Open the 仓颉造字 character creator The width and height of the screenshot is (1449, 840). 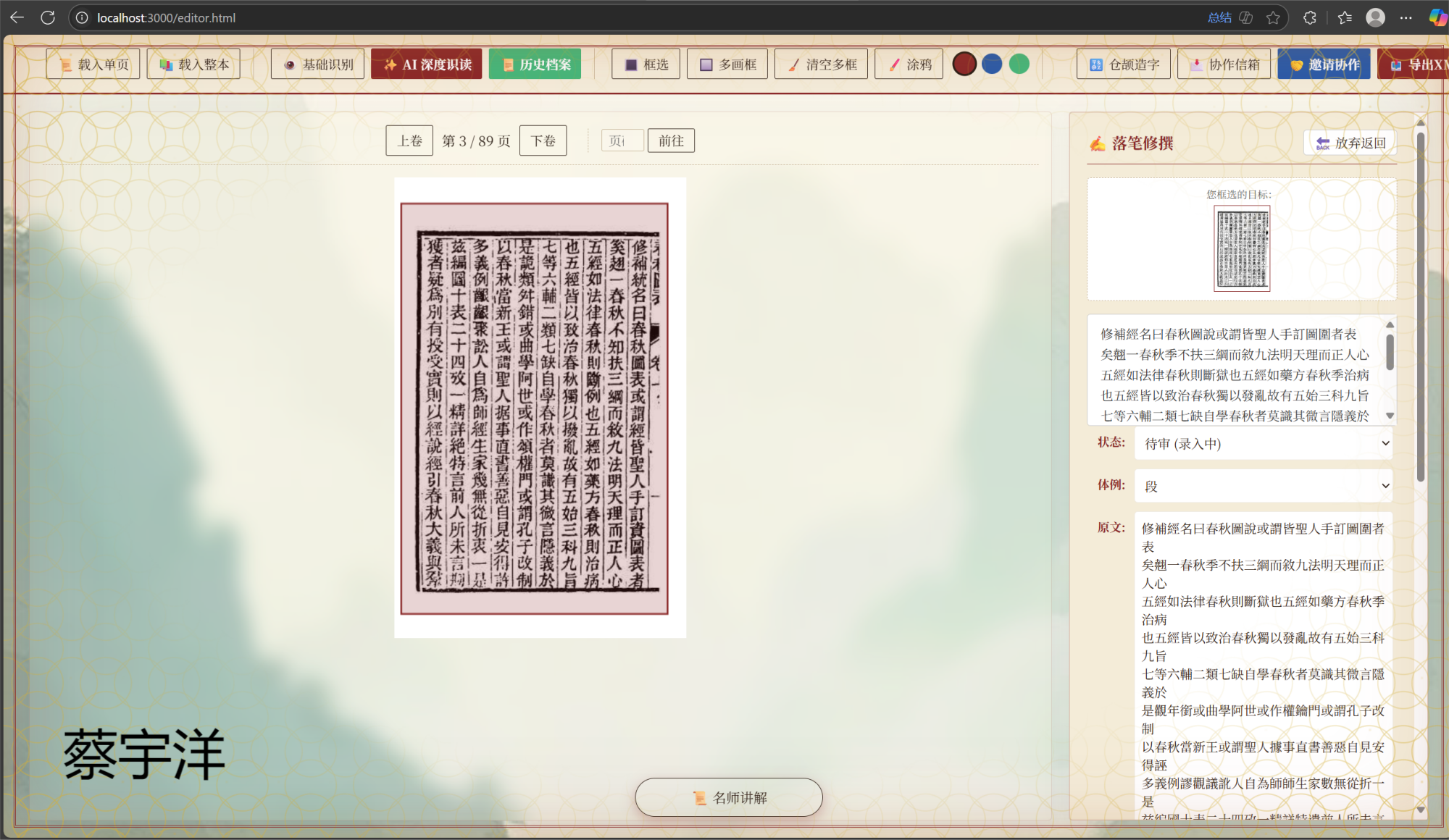(x=1124, y=64)
